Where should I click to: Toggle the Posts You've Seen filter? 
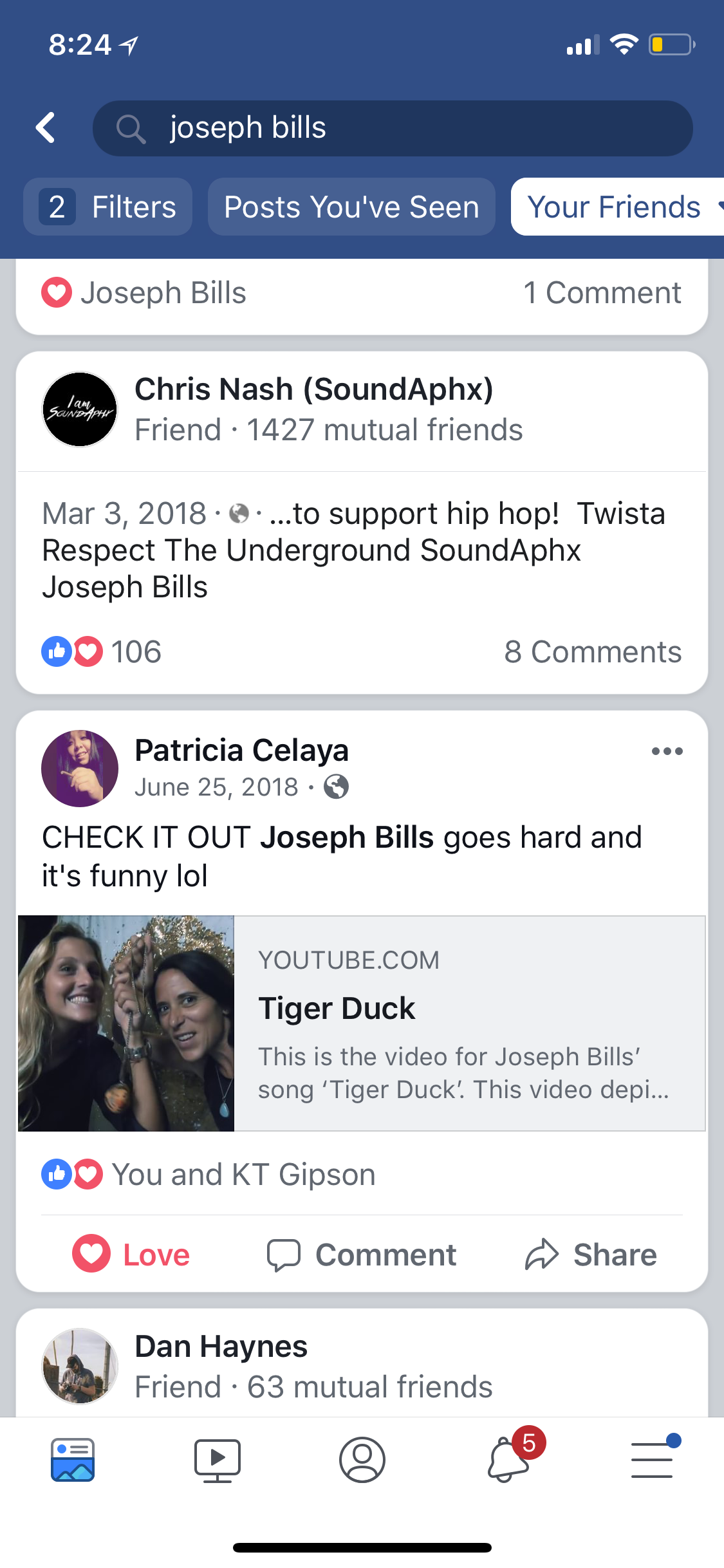[351, 207]
